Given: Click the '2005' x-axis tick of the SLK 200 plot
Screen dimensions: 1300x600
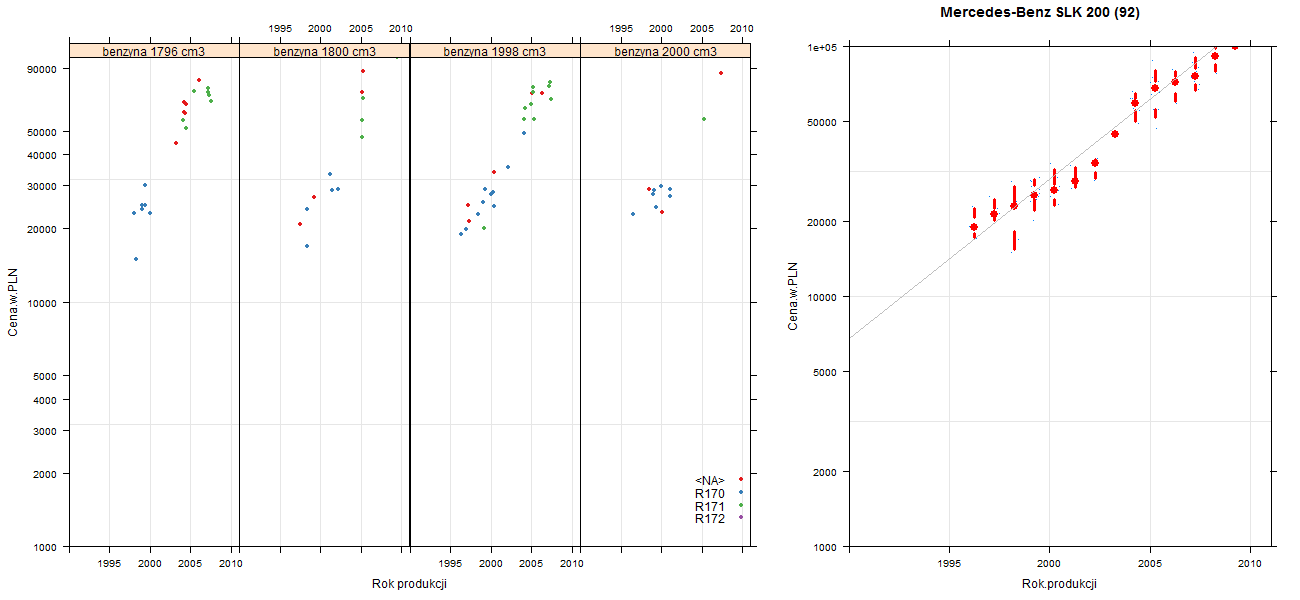Looking at the screenshot, I should click(1150, 565).
